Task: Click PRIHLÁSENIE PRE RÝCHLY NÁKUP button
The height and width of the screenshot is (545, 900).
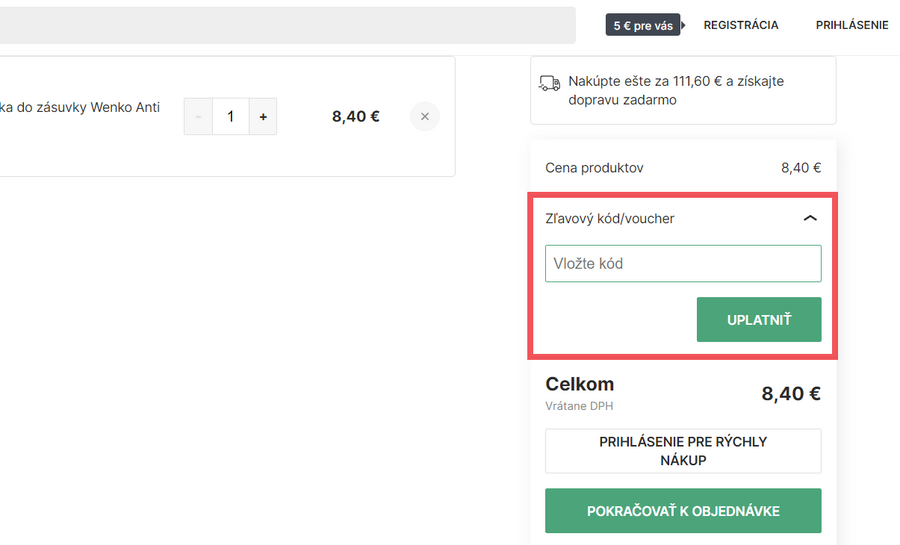Action: tap(683, 451)
